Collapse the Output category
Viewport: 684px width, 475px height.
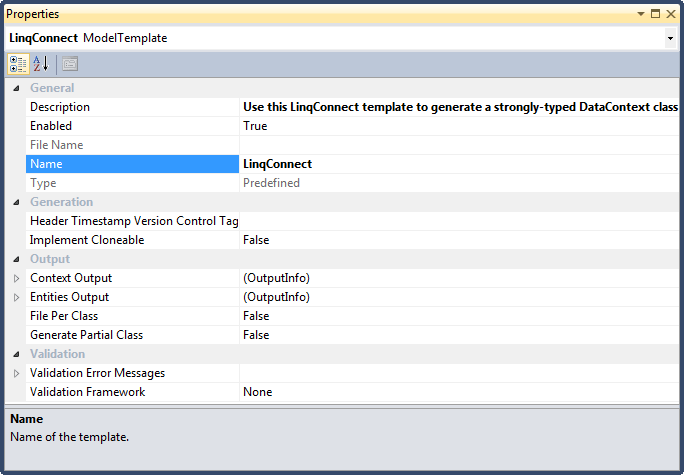point(16,259)
